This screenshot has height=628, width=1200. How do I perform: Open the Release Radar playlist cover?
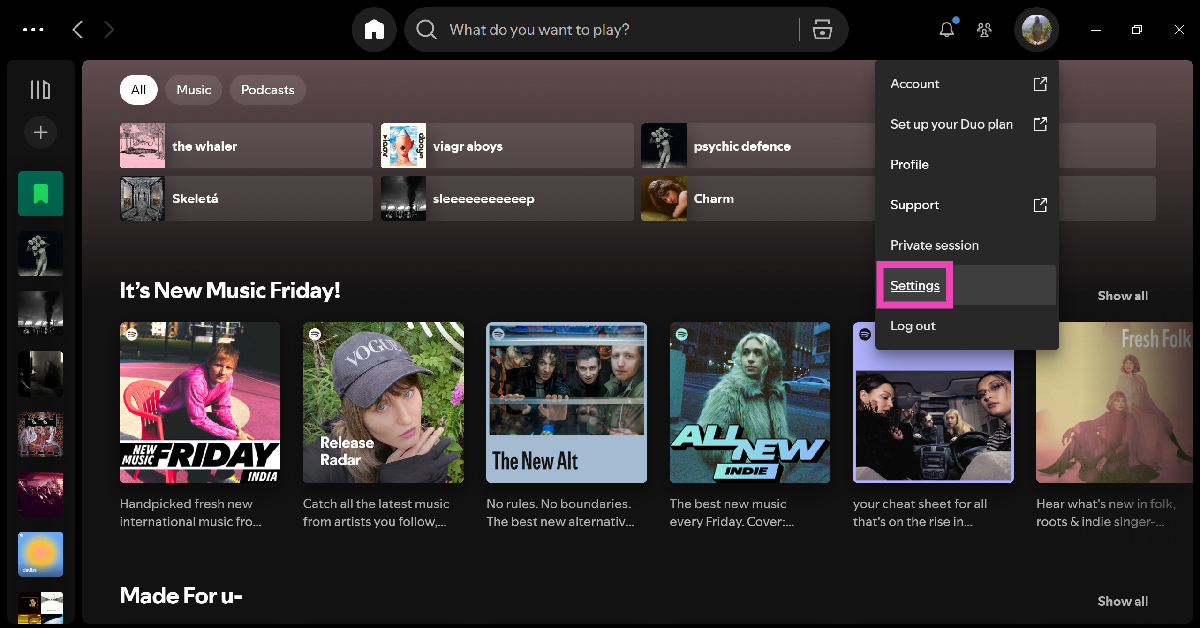click(383, 402)
